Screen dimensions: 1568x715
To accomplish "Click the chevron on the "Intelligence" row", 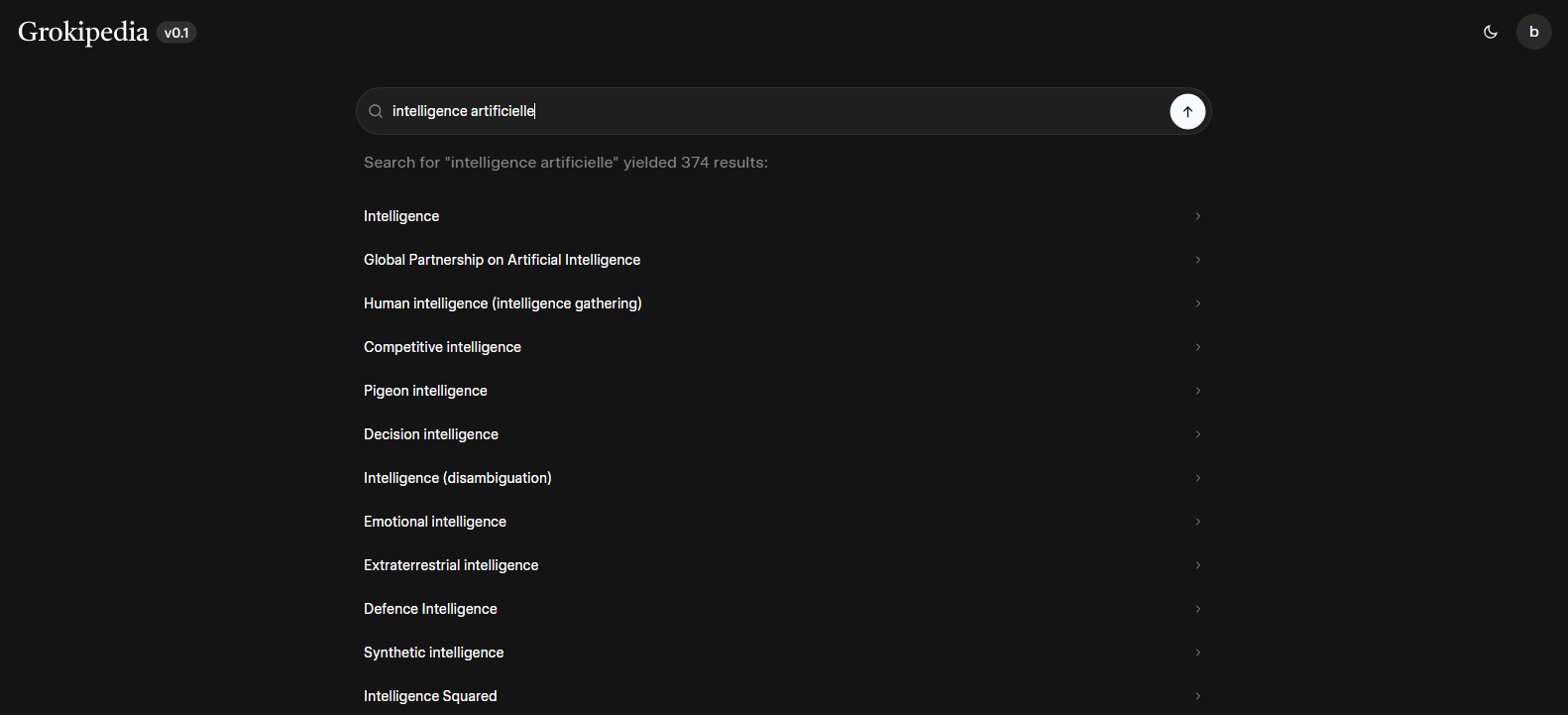I will [x=1197, y=216].
